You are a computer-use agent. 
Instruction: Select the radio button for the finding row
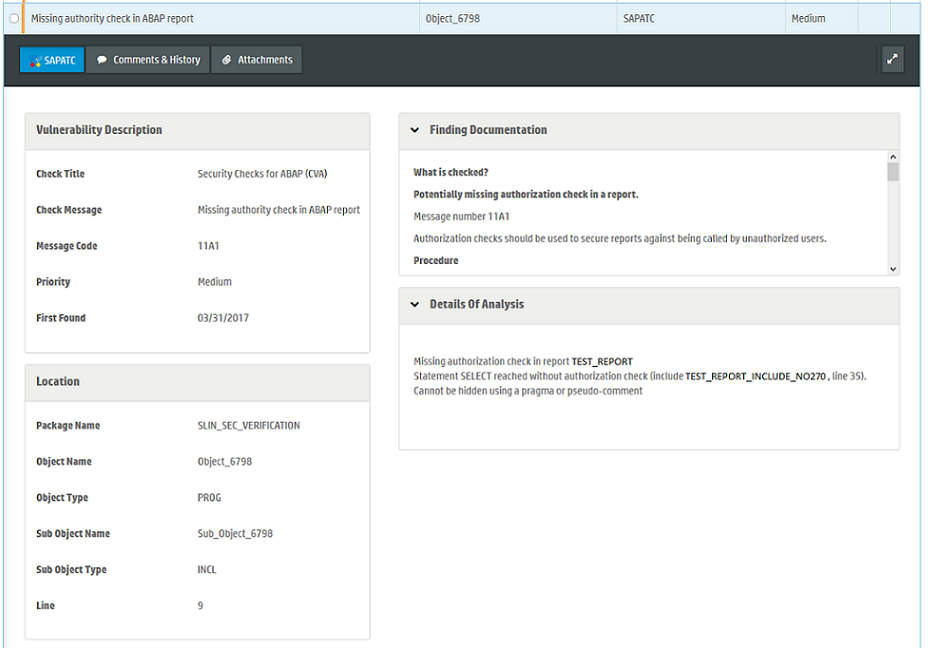(14, 18)
